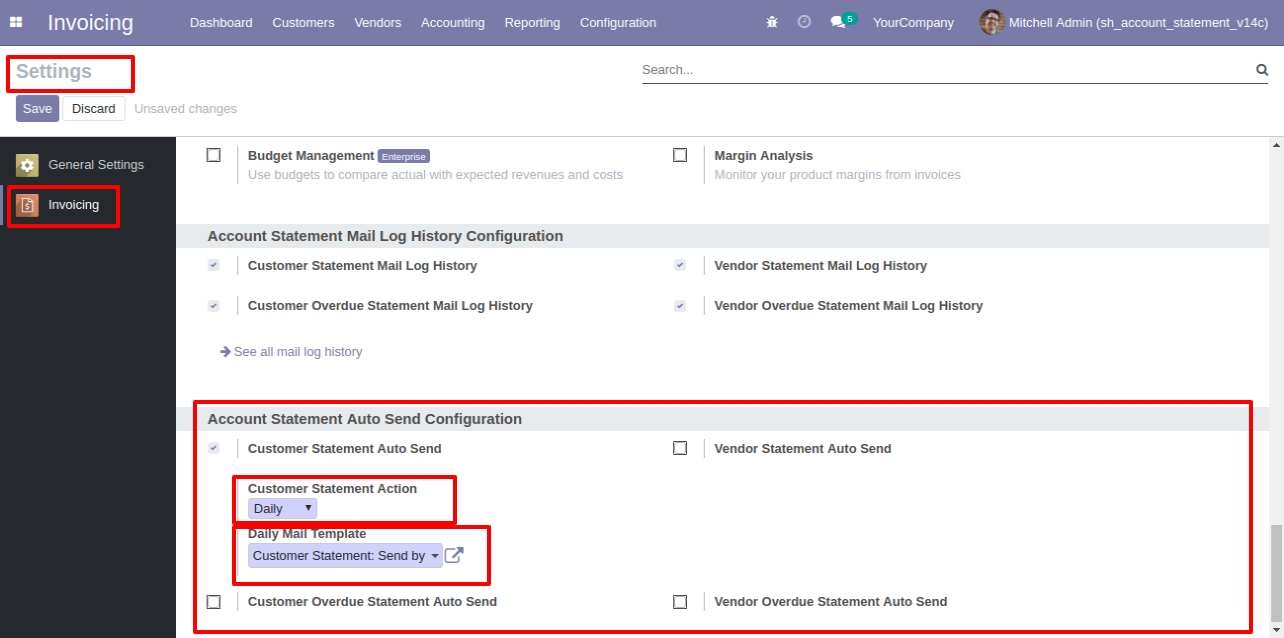
Task: Toggle Customer Overdue Statement Mail Log History checkbox
Action: (x=213, y=306)
